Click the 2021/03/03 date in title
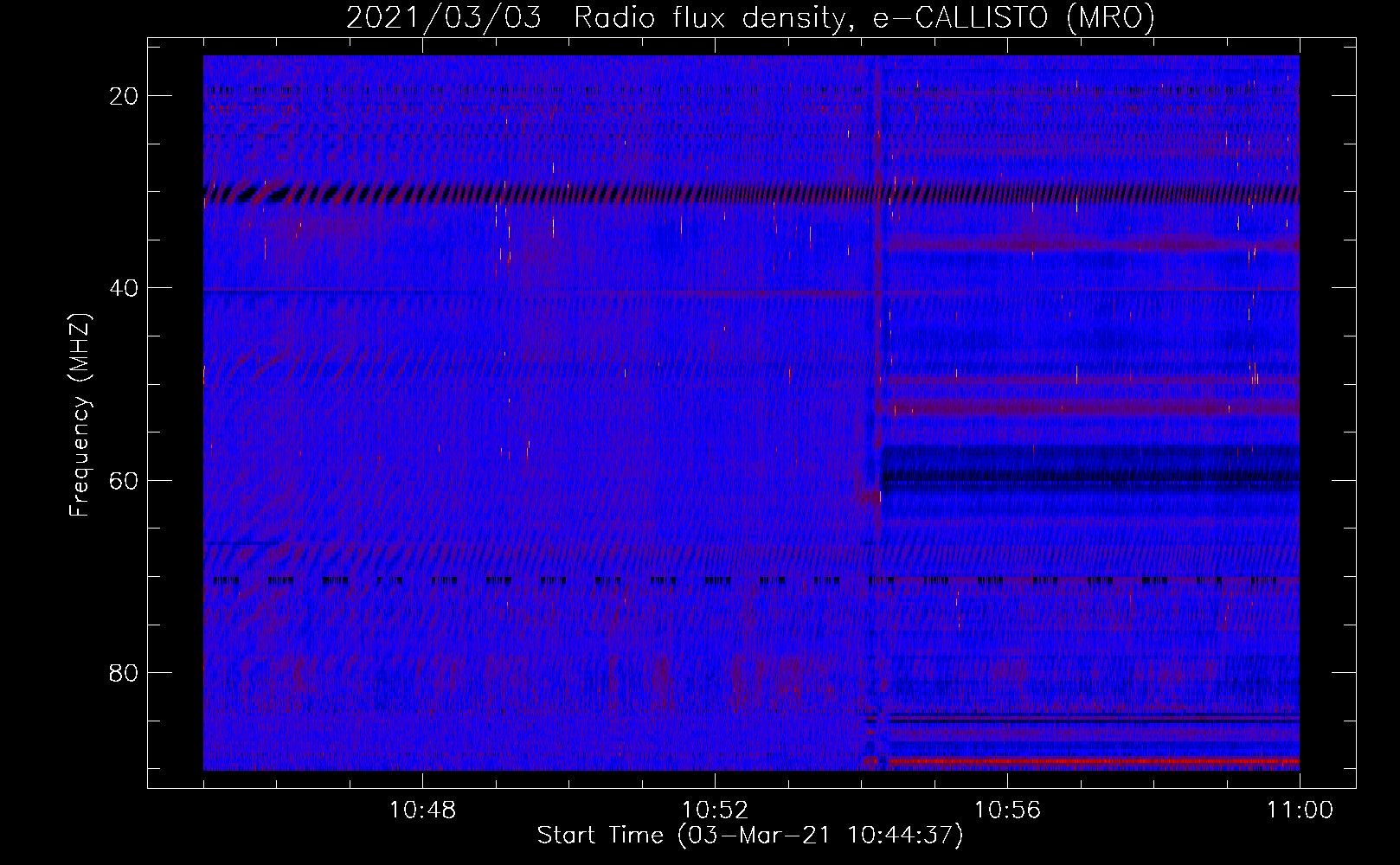 (444, 18)
